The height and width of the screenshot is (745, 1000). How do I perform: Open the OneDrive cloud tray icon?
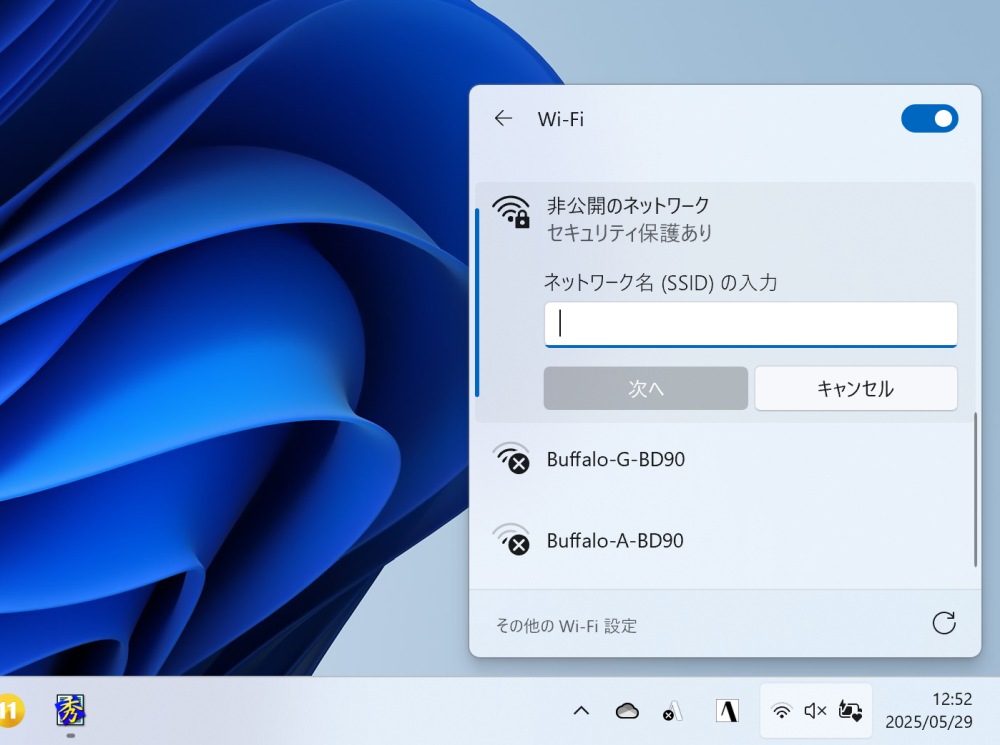pos(627,711)
